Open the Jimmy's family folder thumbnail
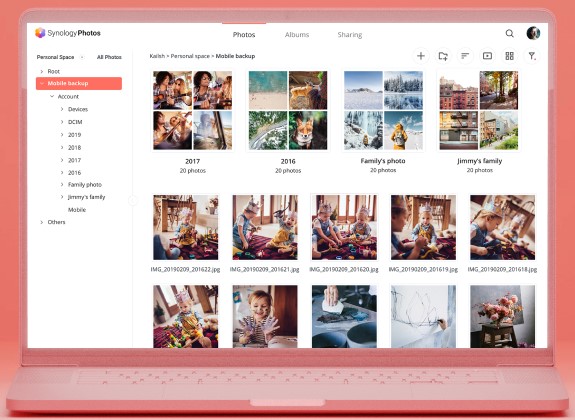This screenshot has width=575, height=420. pos(479,110)
